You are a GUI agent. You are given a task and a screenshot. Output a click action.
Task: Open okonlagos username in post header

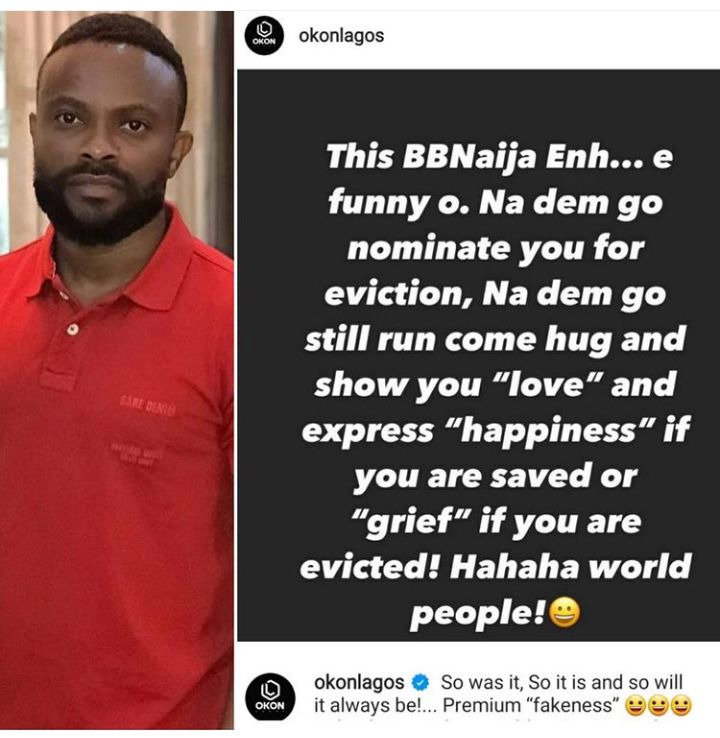[x=341, y=36]
